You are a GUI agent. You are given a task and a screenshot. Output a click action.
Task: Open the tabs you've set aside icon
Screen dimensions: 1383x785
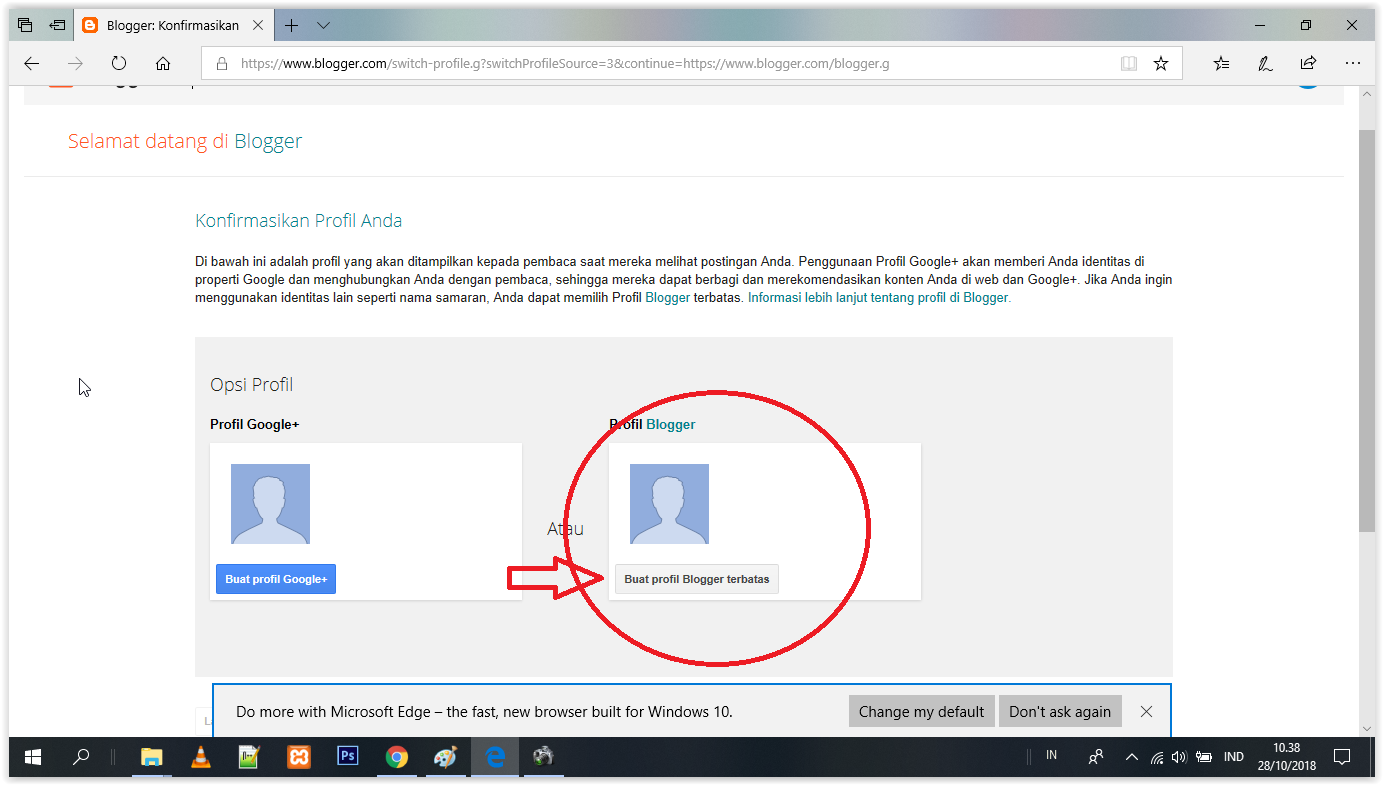25,25
